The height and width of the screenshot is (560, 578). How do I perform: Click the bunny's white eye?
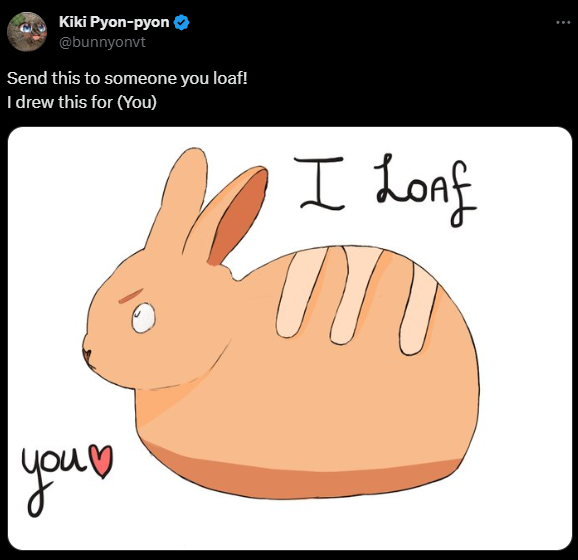click(x=144, y=318)
